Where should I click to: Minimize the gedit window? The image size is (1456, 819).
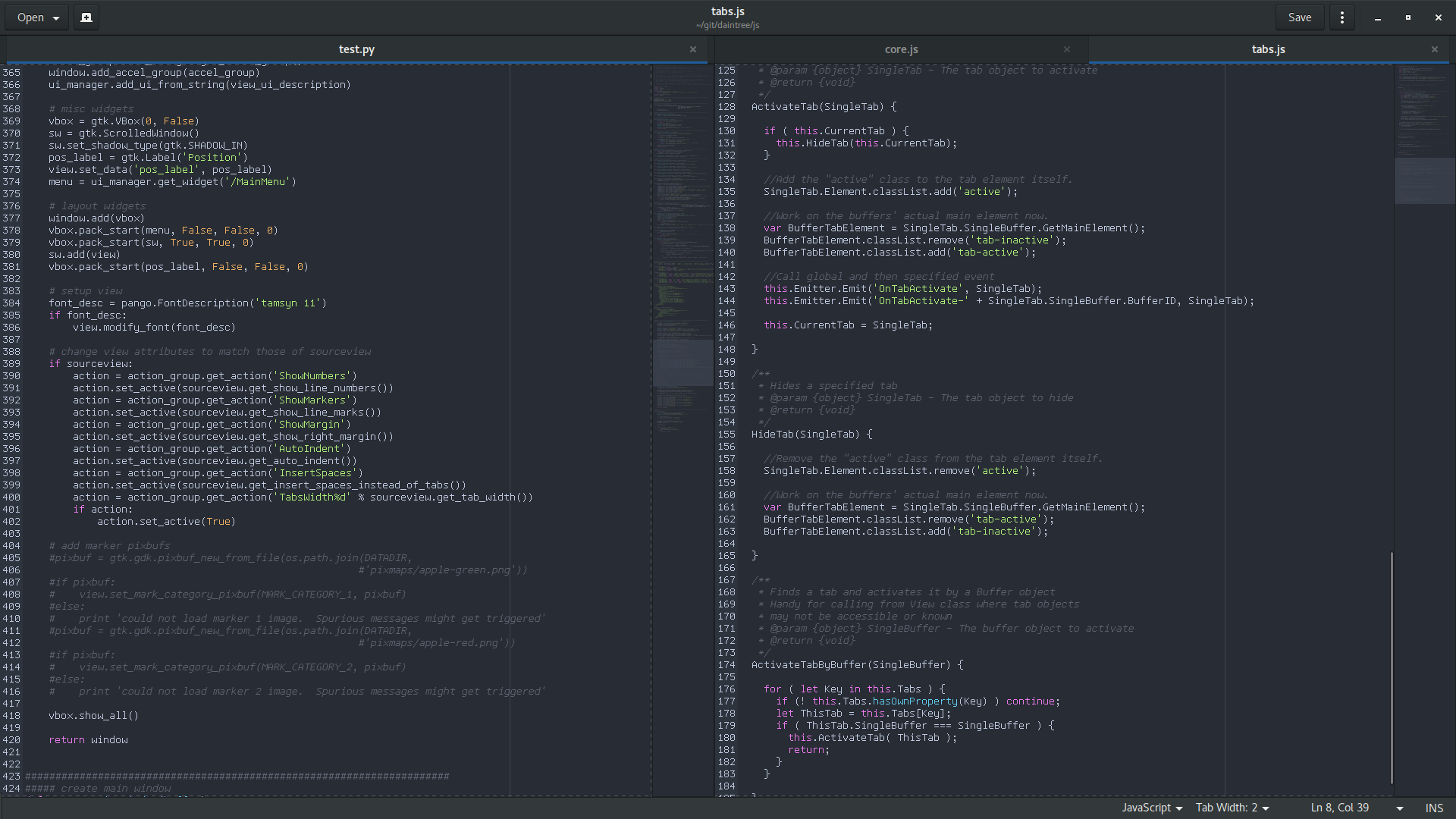[x=1378, y=17]
